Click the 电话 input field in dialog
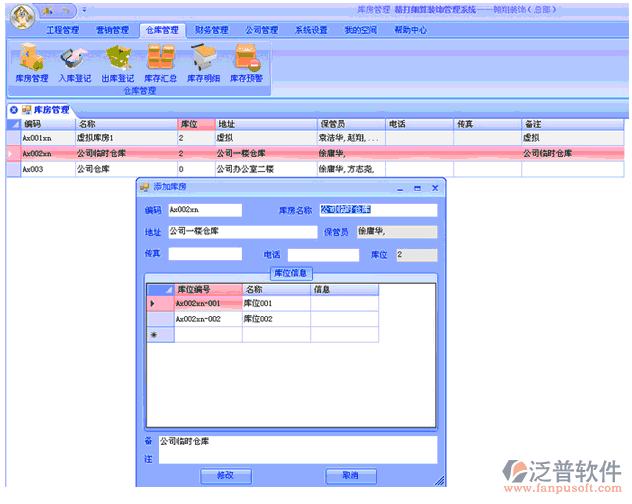 coord(322,255)
